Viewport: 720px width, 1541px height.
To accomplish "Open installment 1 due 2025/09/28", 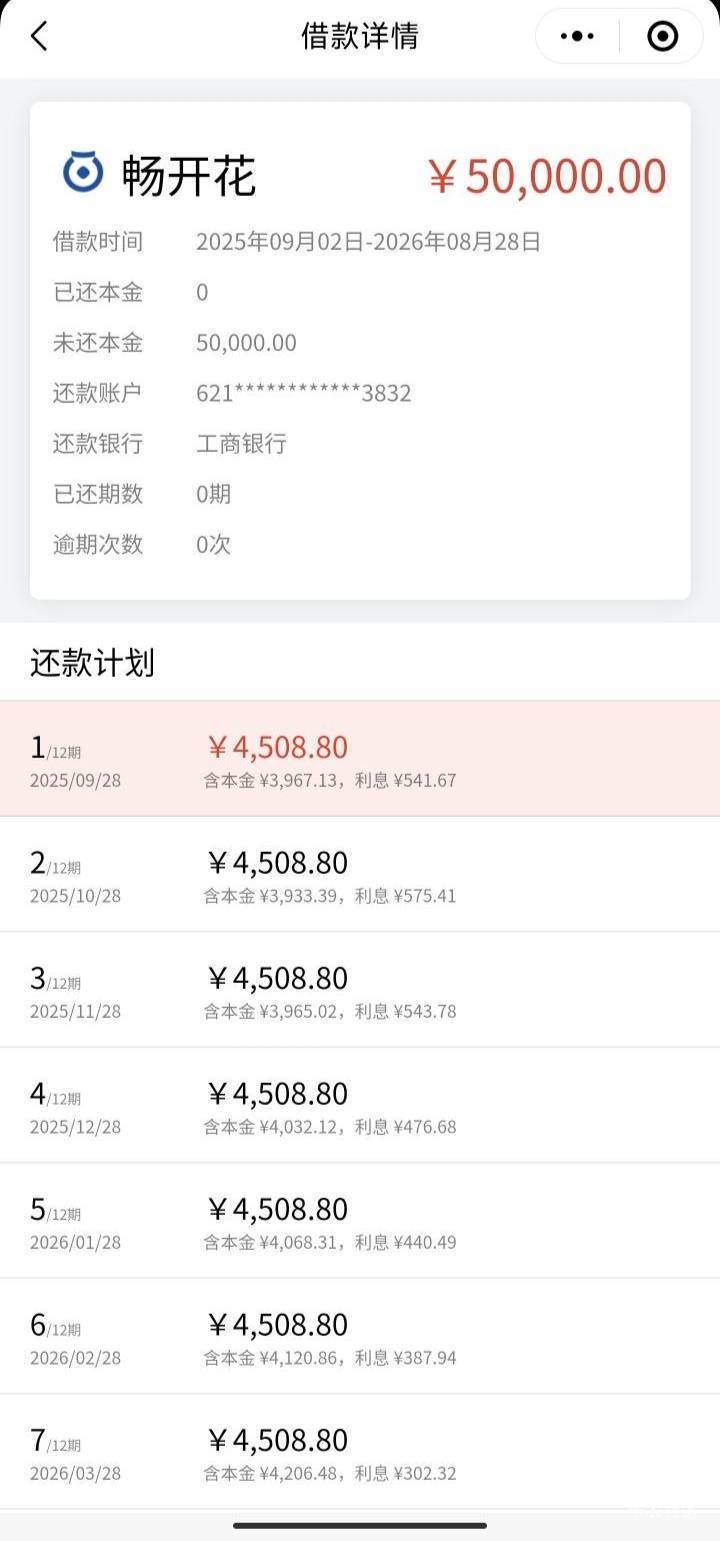I will [360, 759].
